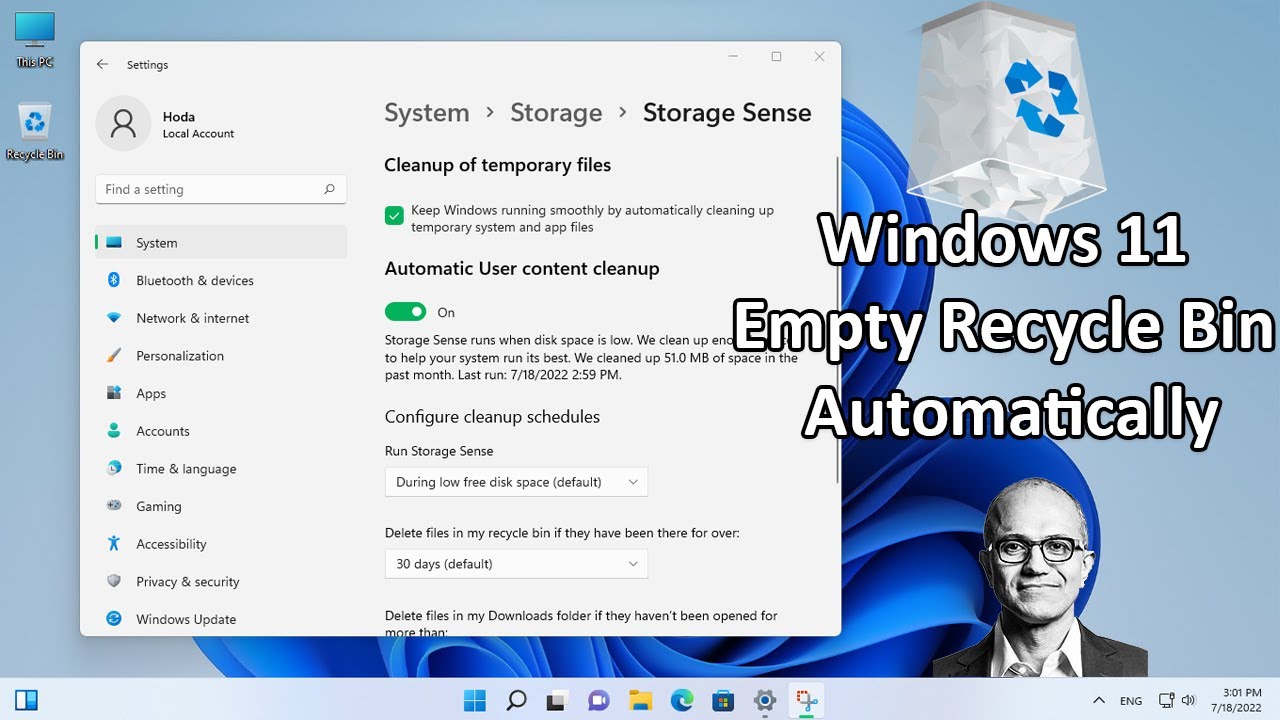Select Personalization in sidebar
This screenshot has height=720, width=1280.
(221, 356)
